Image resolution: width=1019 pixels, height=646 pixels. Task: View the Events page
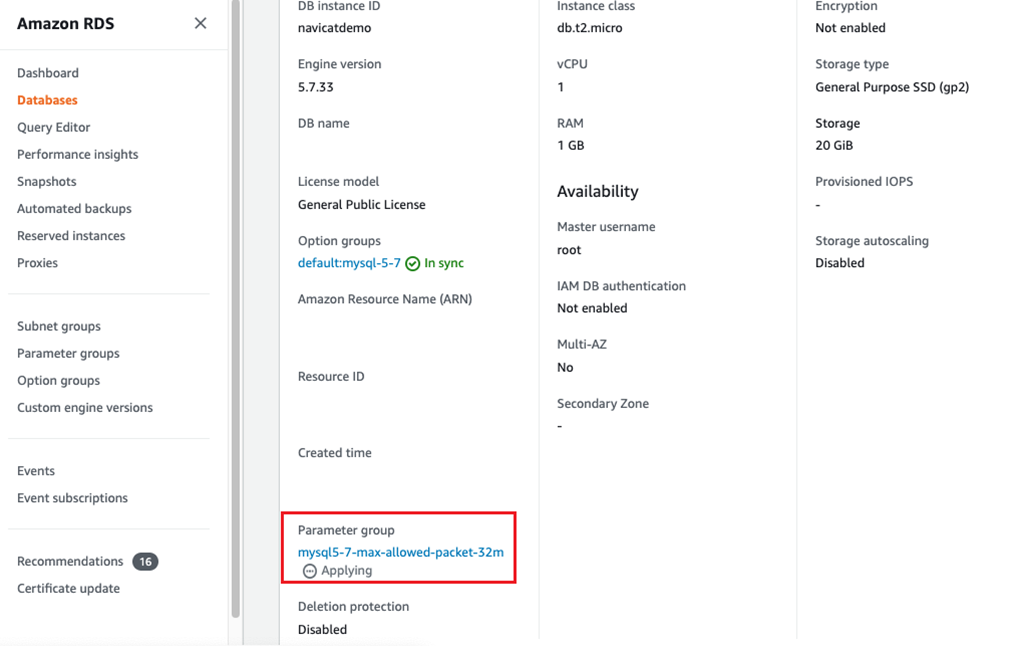click(x=36, y=470)
